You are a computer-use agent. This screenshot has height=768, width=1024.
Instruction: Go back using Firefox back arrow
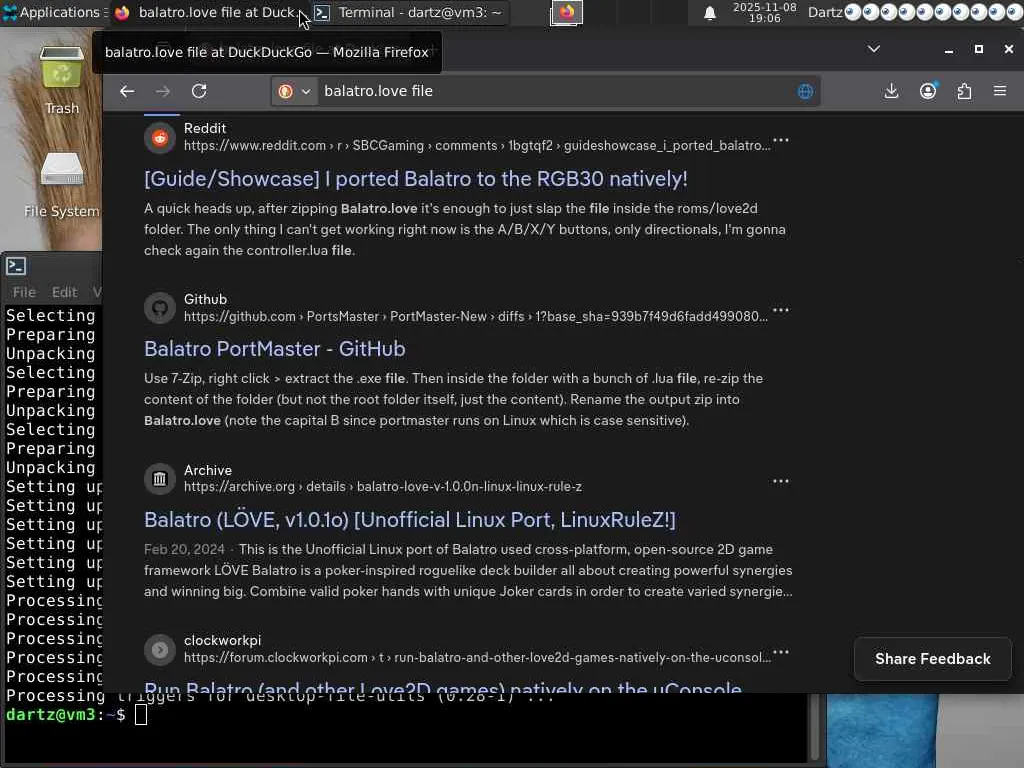127,91
